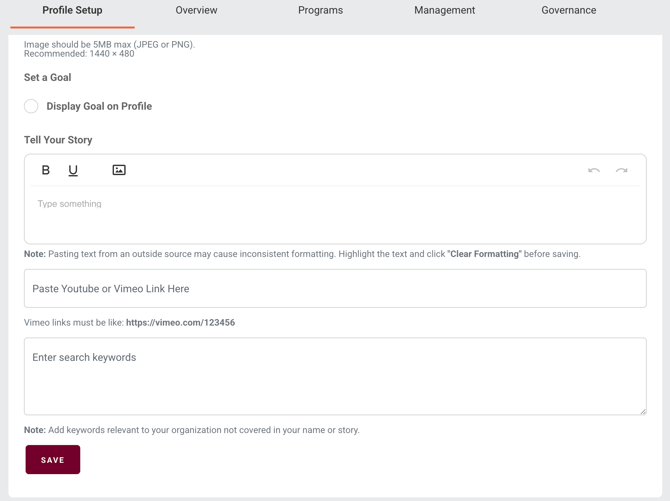Viewport: 670px width, 501px height.
Task: Redo the last edit in editor
Action: point(622,171)
